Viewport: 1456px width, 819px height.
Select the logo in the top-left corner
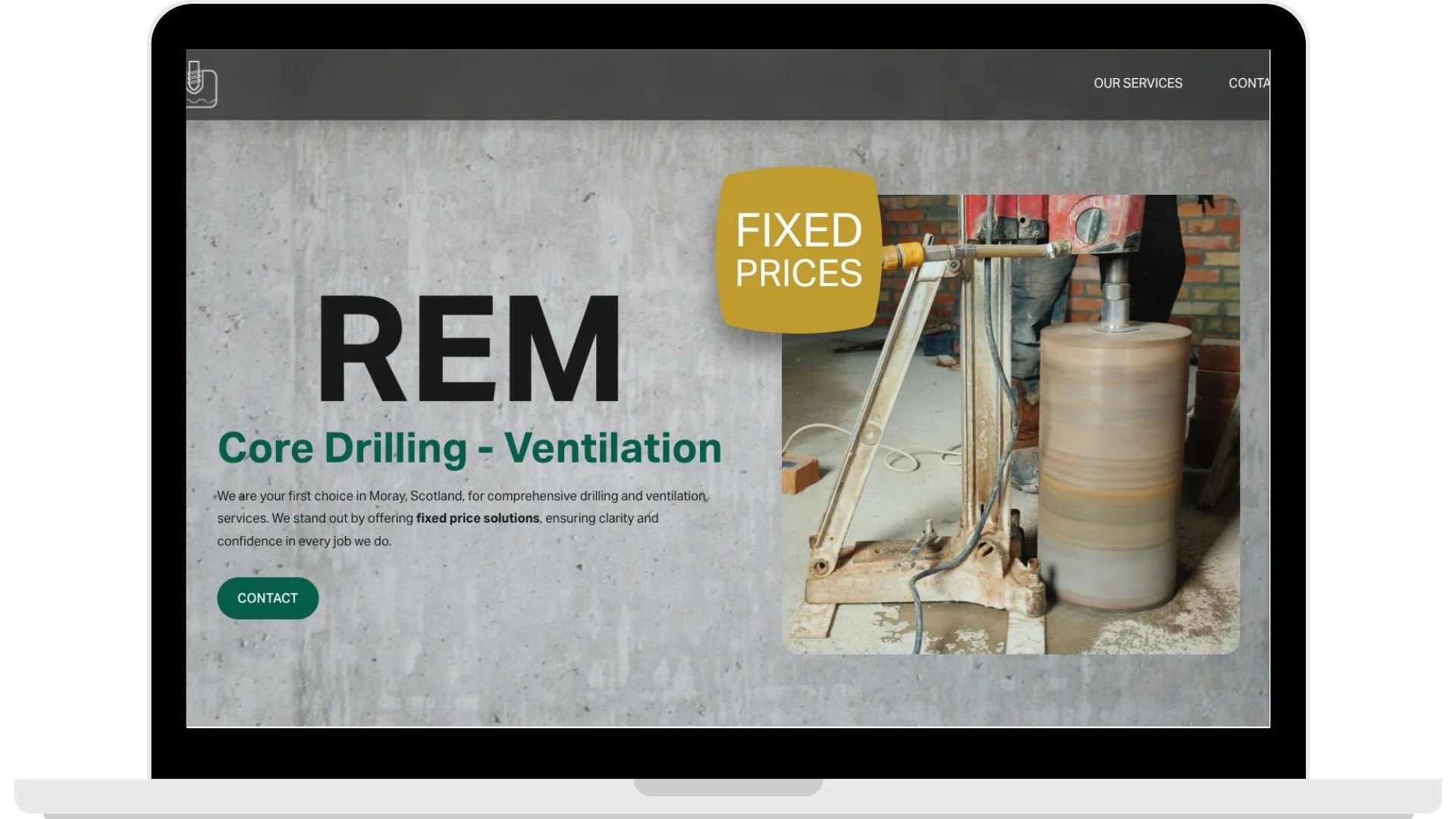[201, 86]
